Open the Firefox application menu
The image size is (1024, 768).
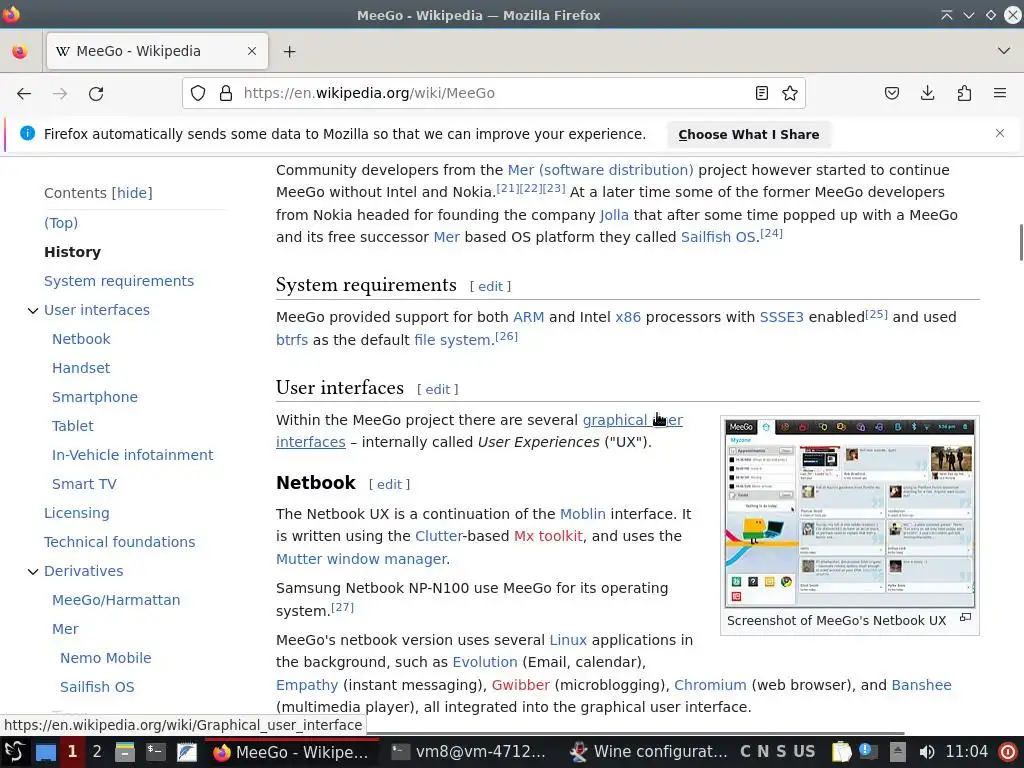[x=1000, y=93]
